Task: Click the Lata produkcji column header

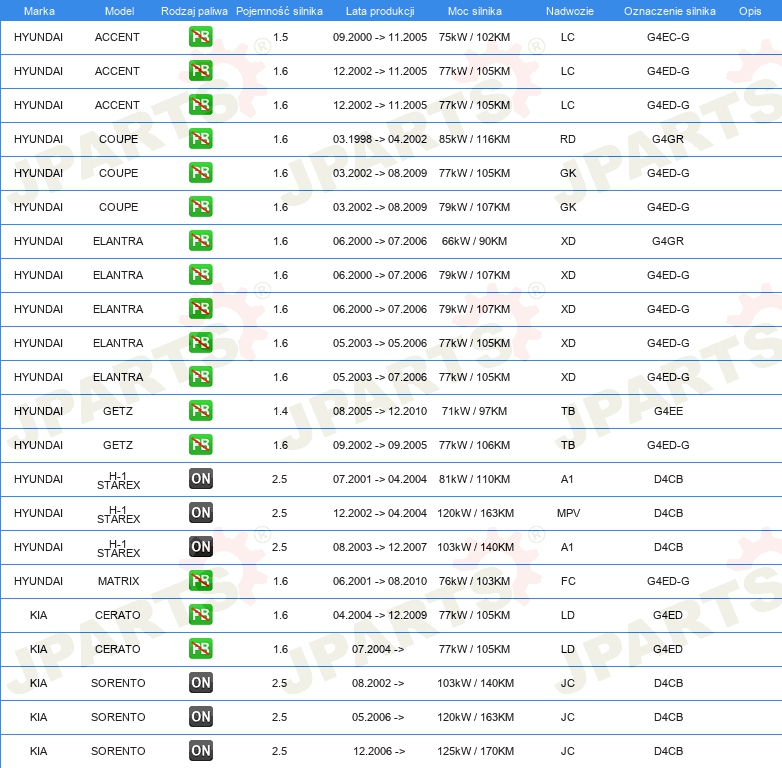Action: tap(380, 11)
